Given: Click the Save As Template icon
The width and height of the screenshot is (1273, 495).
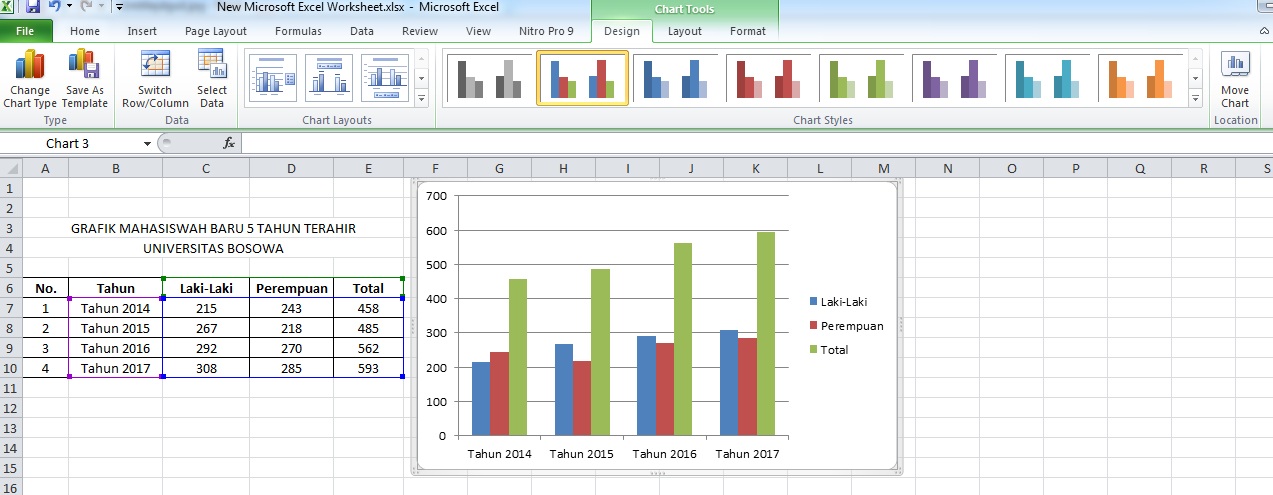Looking at the screenshot, I should click(x=85, y=80).
